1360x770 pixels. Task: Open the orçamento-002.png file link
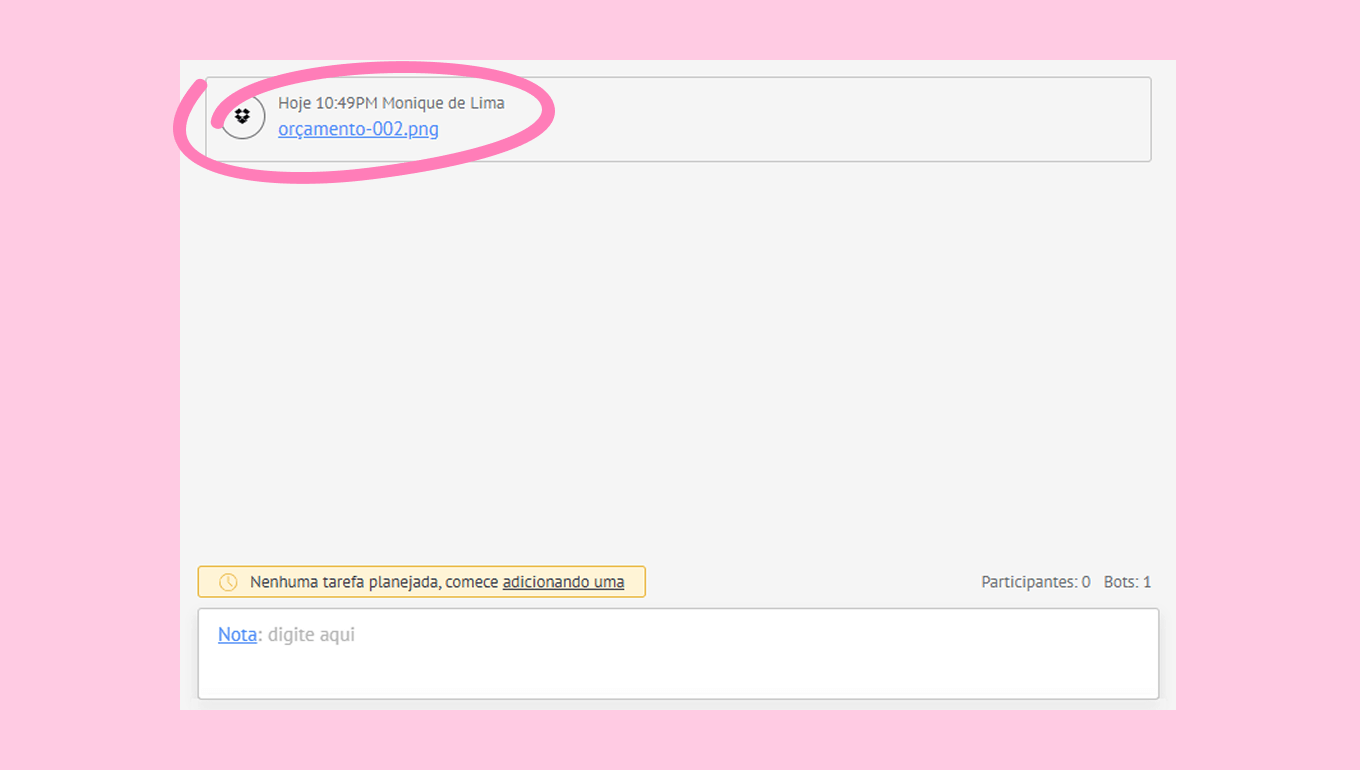[358, 129]
